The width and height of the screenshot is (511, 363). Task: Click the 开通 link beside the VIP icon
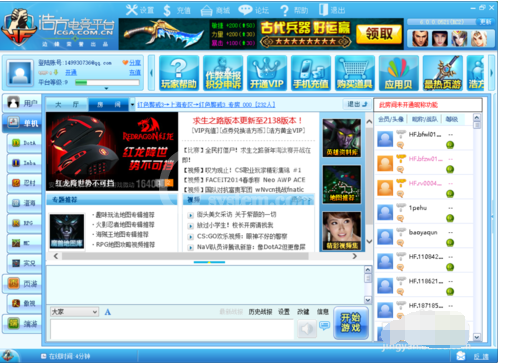[71, 72]
